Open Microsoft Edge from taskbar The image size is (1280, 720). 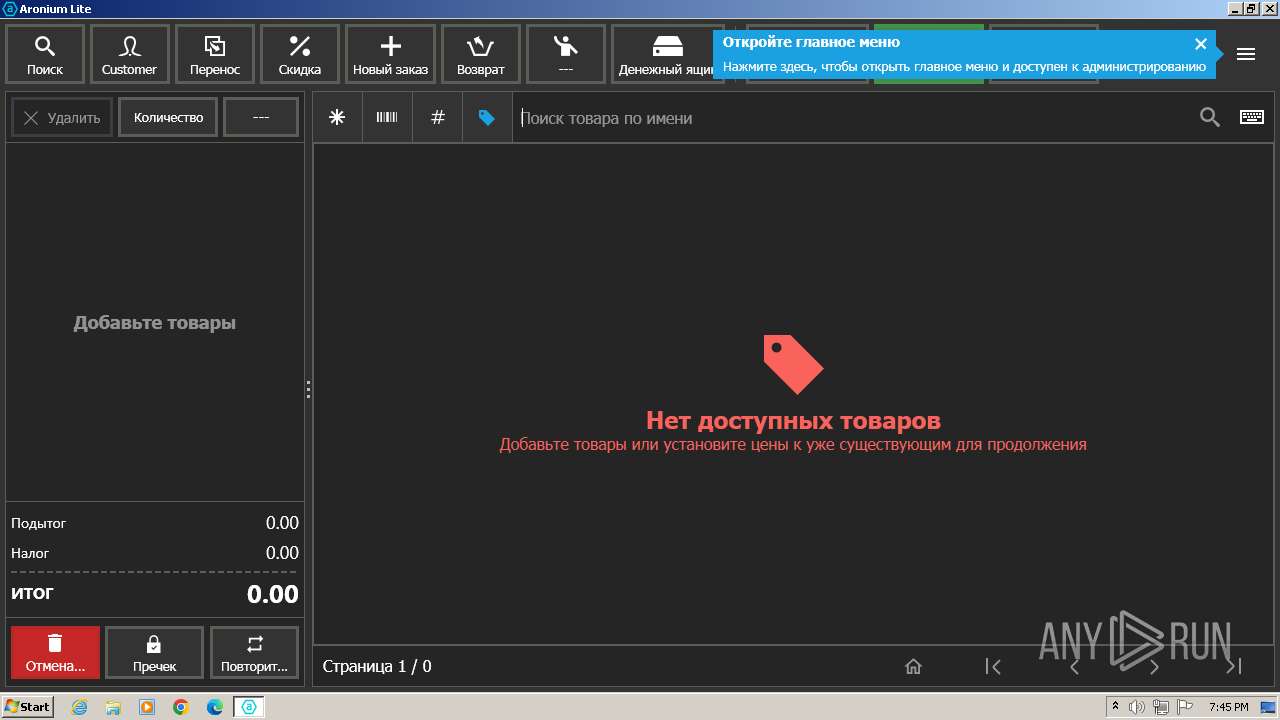click(x=215, y=707)
